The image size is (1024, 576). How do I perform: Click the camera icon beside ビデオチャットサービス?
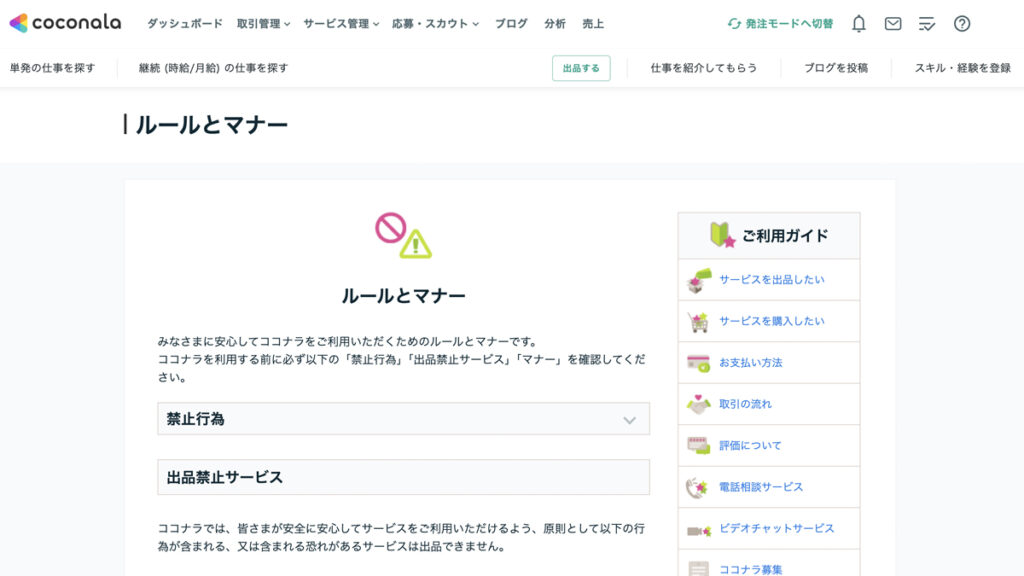tap(699, 531)
